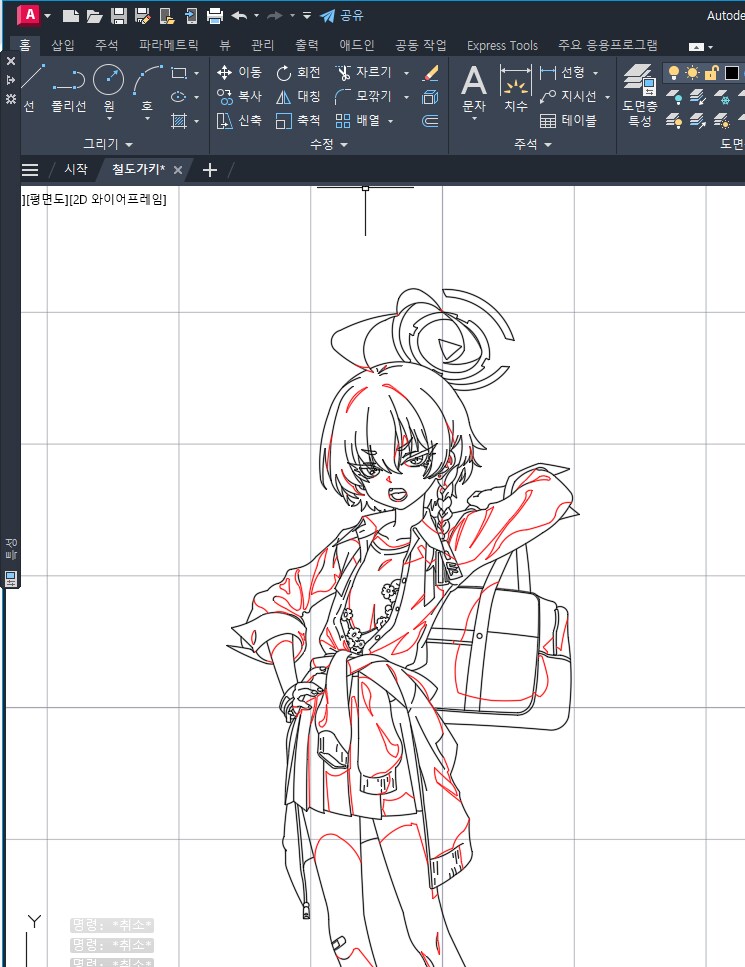Open the 지시선 leader dropdown arrow
The image size is (745, 967).
tap(607, 97)
